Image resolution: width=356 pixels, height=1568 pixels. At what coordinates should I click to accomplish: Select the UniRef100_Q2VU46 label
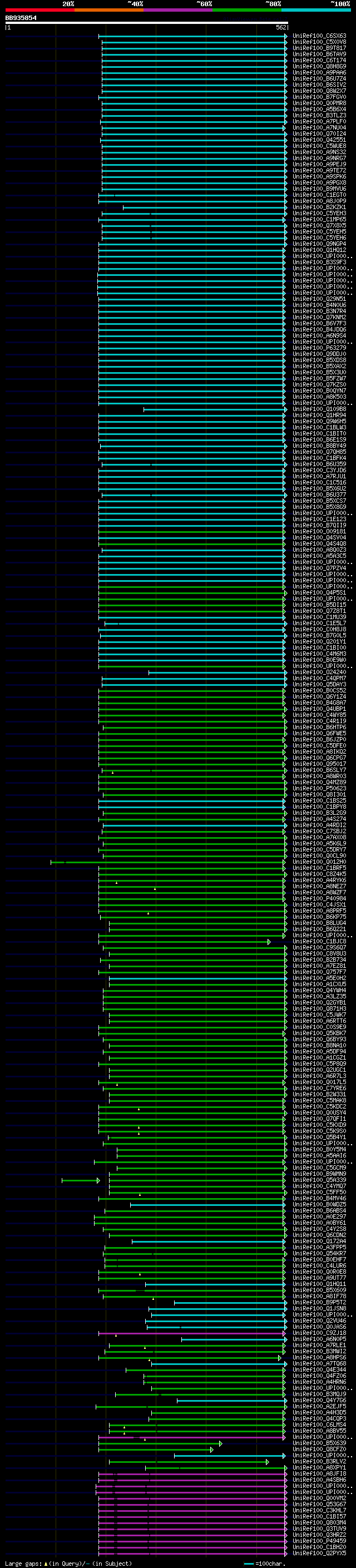tap(319, 1322)
